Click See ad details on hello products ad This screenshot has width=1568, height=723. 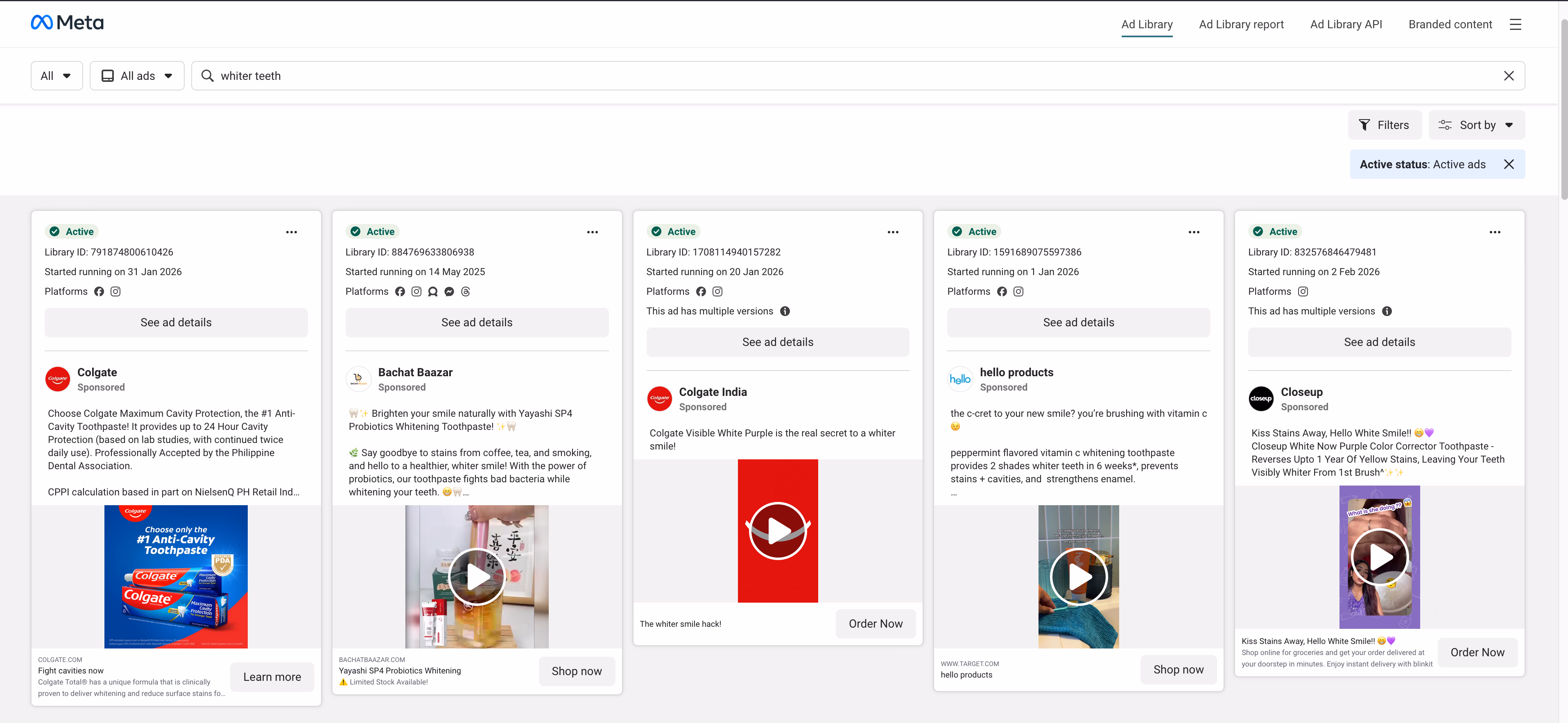1078,322
